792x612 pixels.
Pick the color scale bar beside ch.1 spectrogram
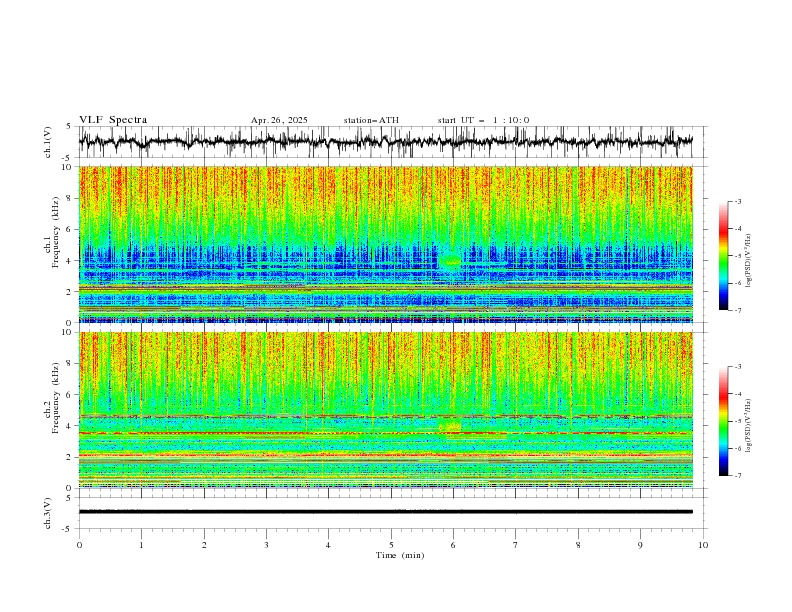coord(723,256)
